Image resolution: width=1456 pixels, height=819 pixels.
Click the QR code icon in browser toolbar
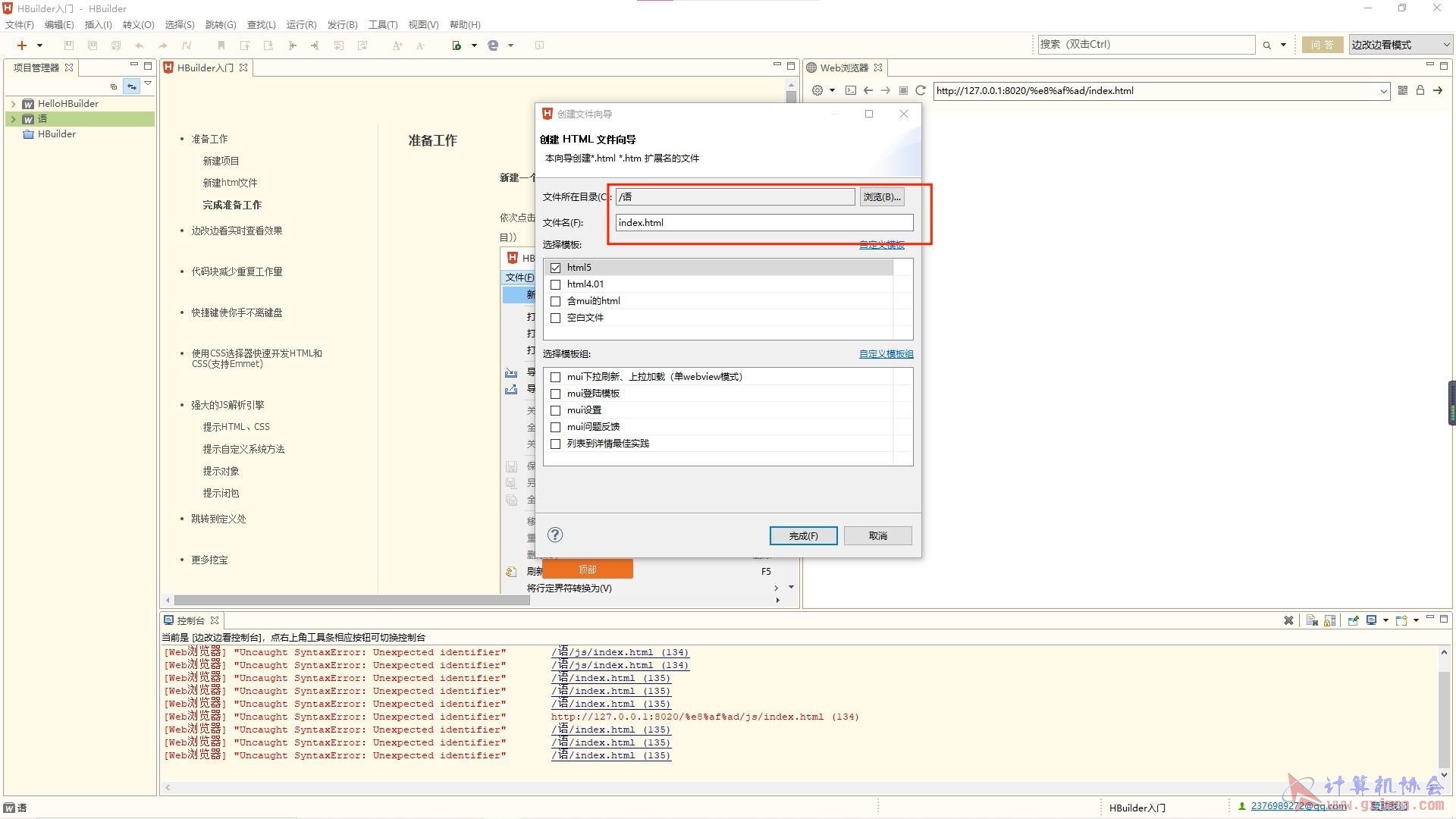1403,90
